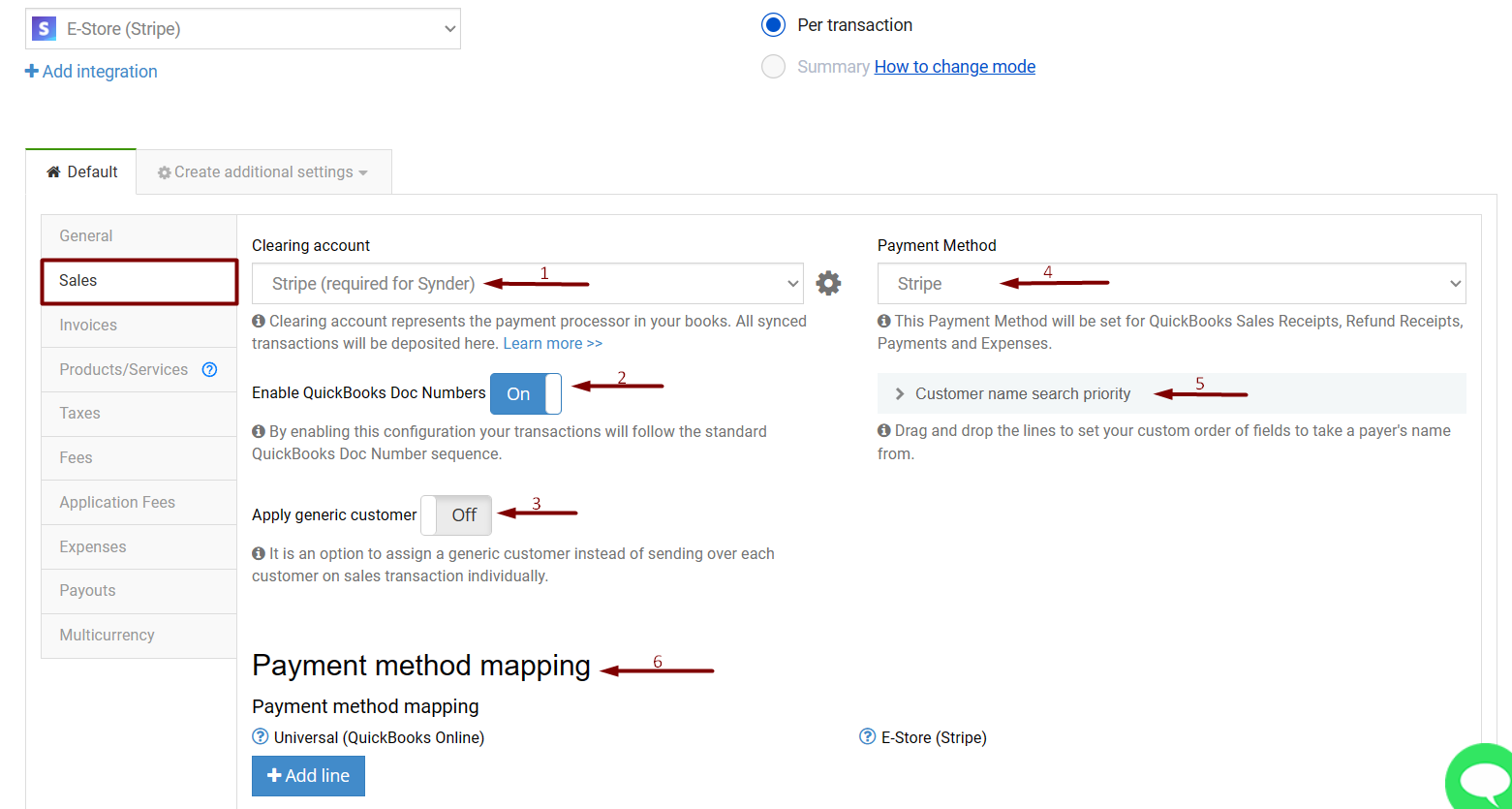1512x809 pixels.
Task: Open the Fees settings section
Action: pos(139,458)
